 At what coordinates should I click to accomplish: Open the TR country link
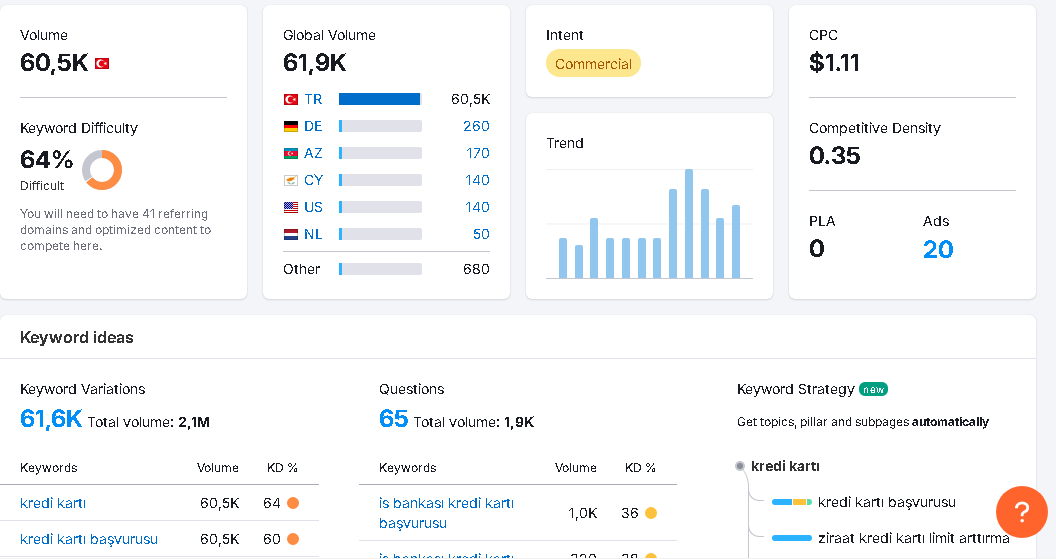point(313,100)
